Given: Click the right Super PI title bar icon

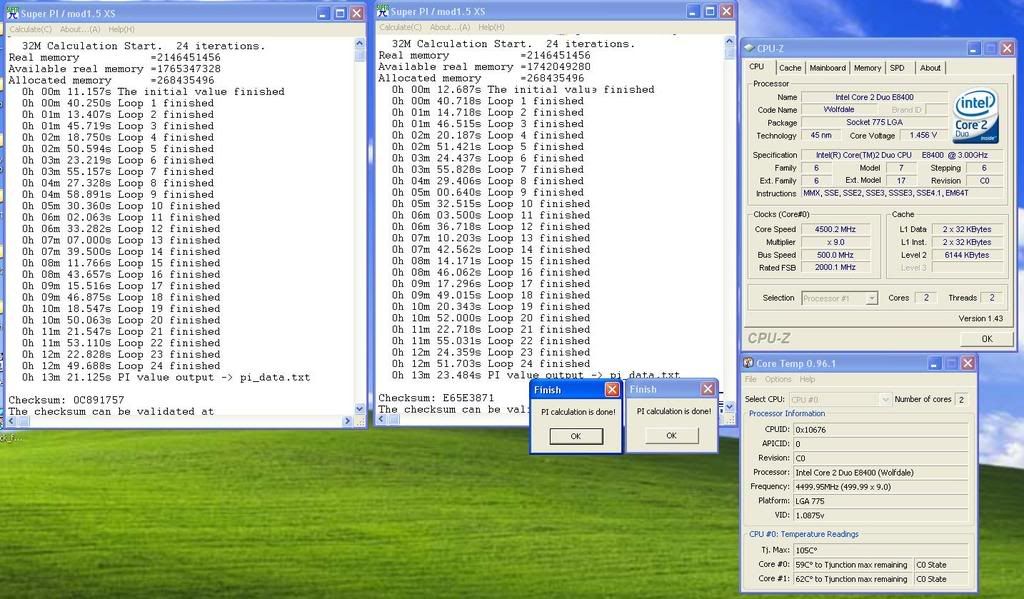Looking at the screenshot, I should tap(383, 11).
